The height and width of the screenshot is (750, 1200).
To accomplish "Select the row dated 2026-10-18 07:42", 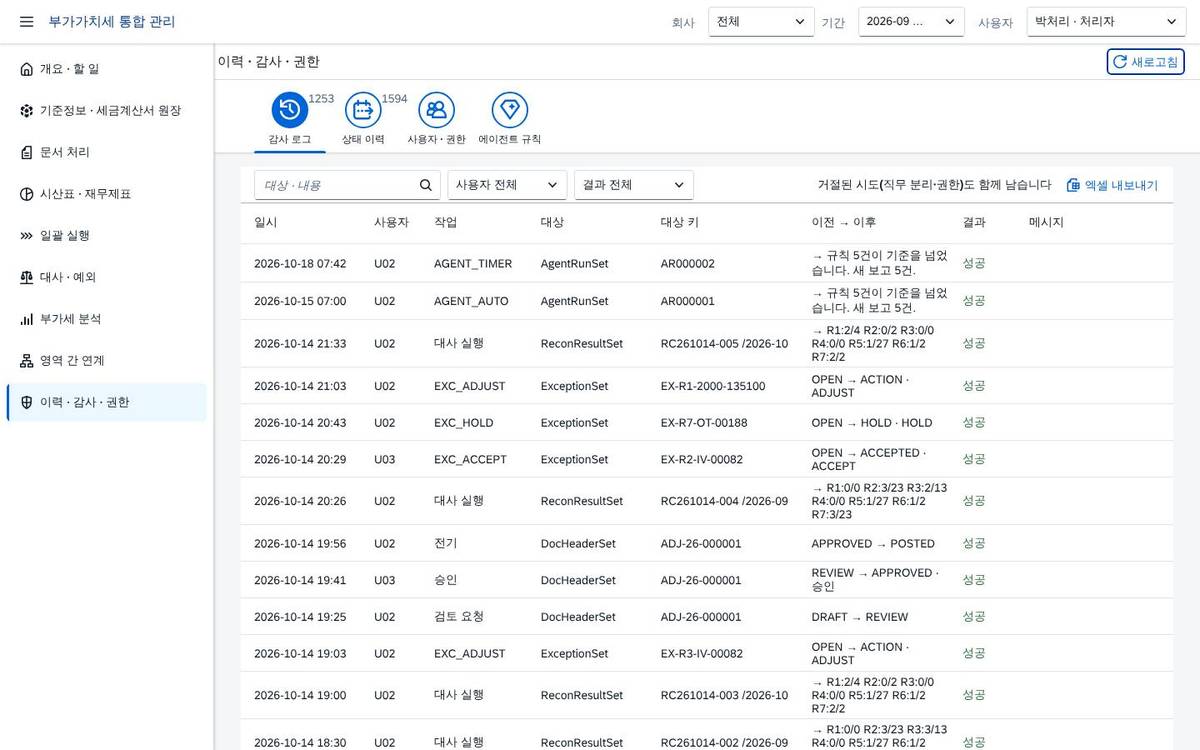I will click(707, 264).
